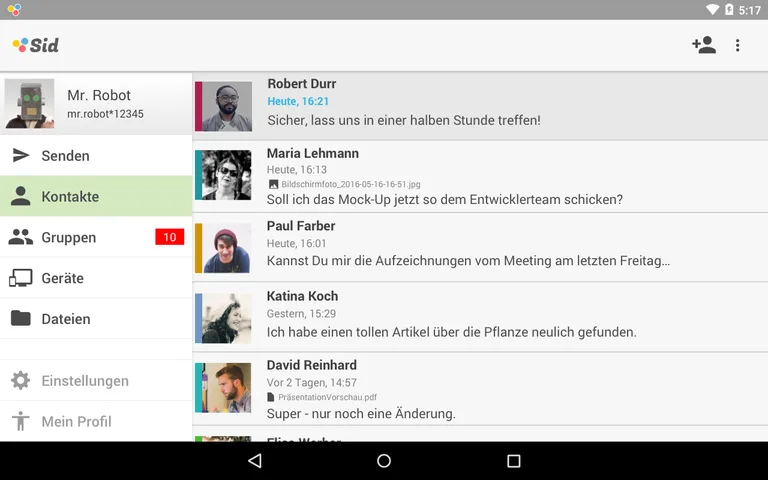Open Mein Profil in the side menu
The width and height of the screenshot is (768, 480).
coord(96,421)
